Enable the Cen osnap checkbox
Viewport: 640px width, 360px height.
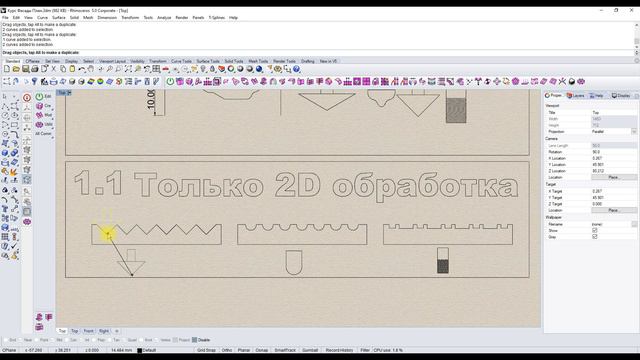click(67, 340)
